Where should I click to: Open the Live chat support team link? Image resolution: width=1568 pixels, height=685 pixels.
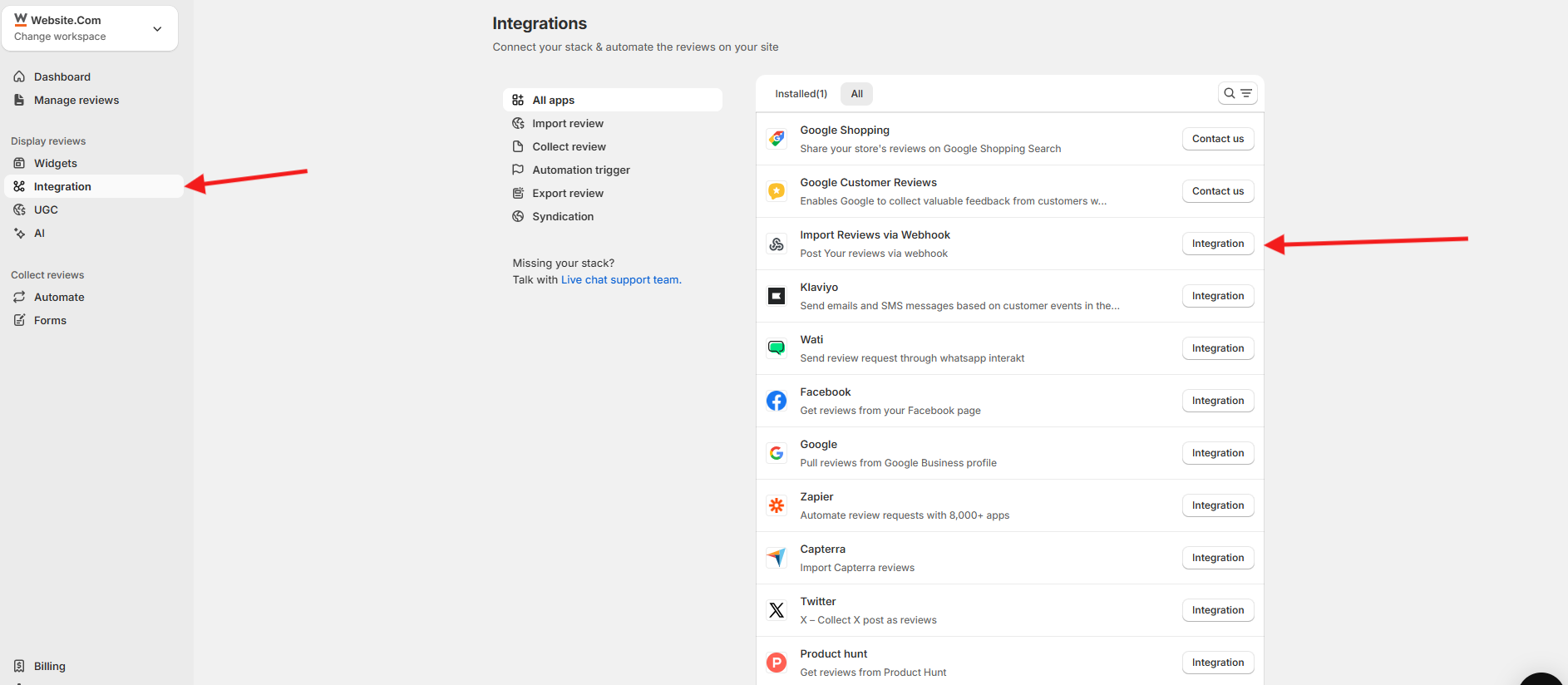pyautogui.click(x=621, y=280)
